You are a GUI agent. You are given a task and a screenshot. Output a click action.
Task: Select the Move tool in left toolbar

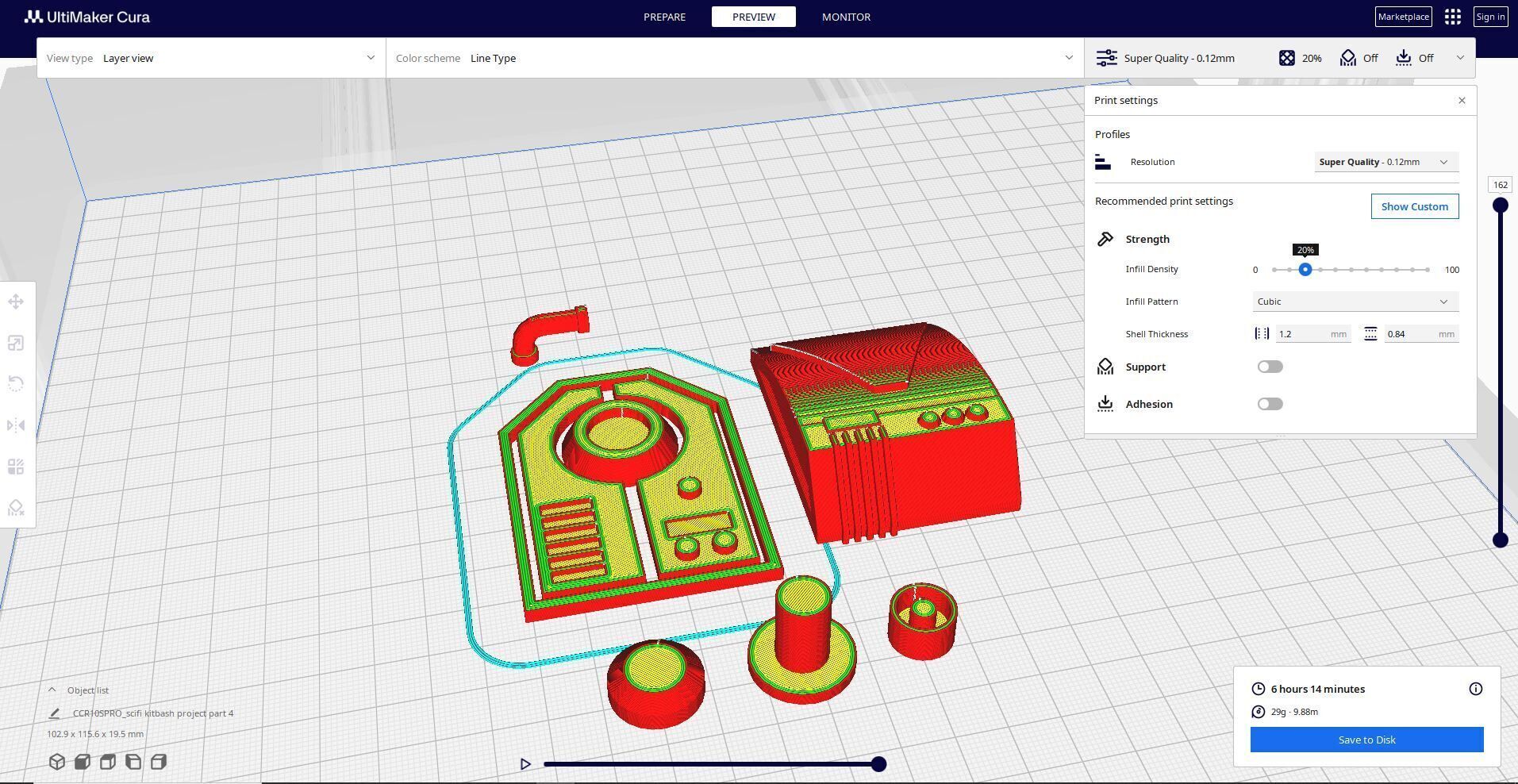pos(16,302)
